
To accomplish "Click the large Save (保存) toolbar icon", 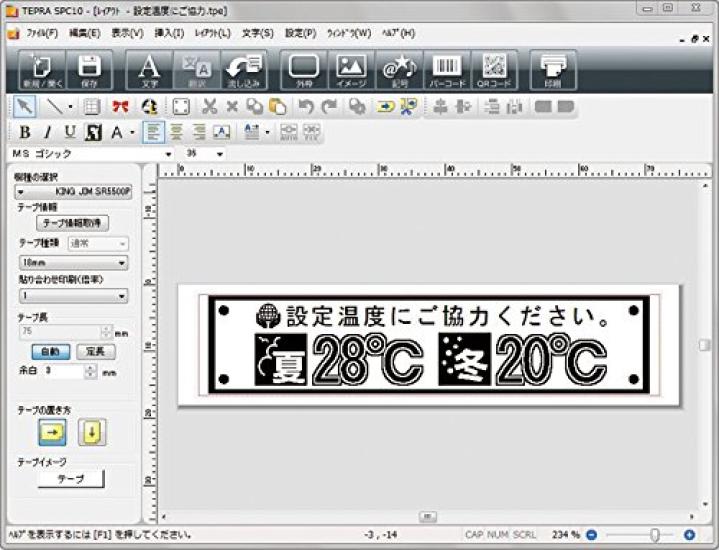I will tap(90, 70).
